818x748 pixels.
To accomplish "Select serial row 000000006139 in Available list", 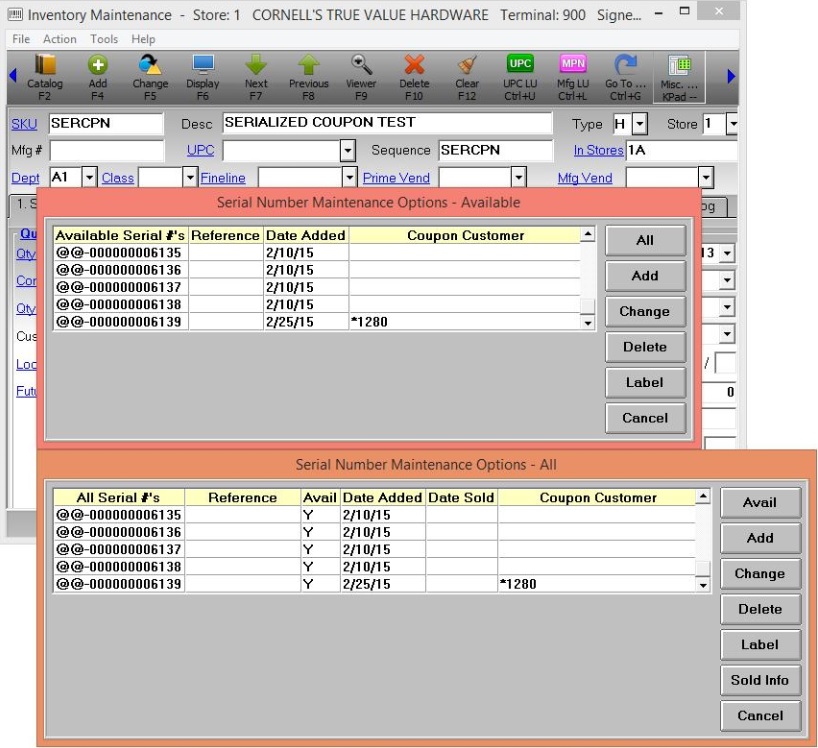I will pos(118,322).
